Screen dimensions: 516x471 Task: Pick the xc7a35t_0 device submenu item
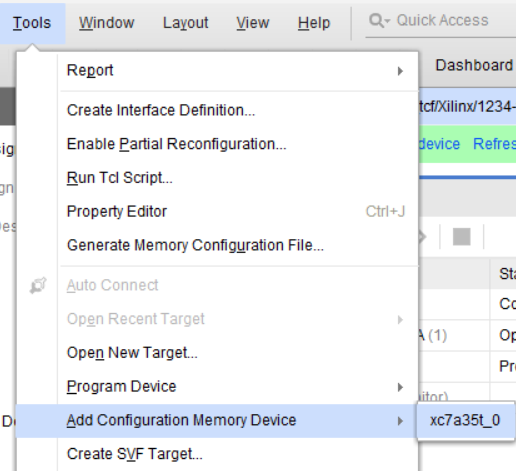pos(465,420)
